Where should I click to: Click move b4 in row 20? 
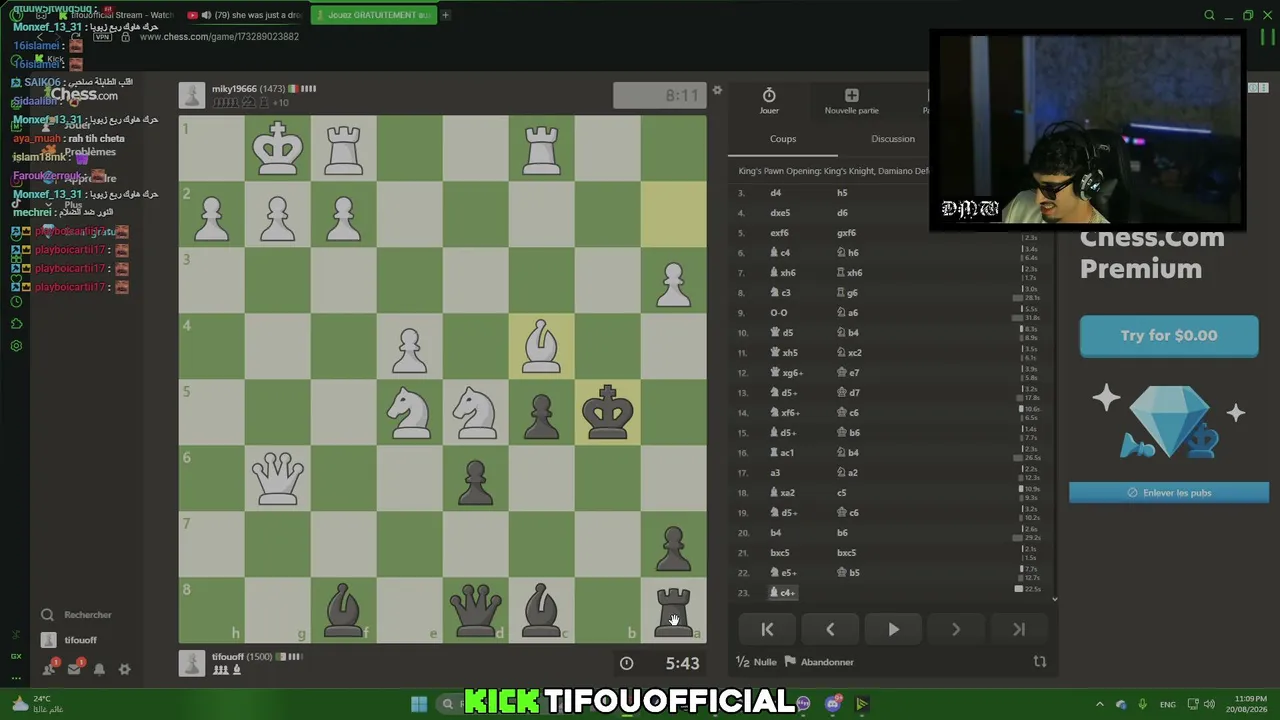775,533
